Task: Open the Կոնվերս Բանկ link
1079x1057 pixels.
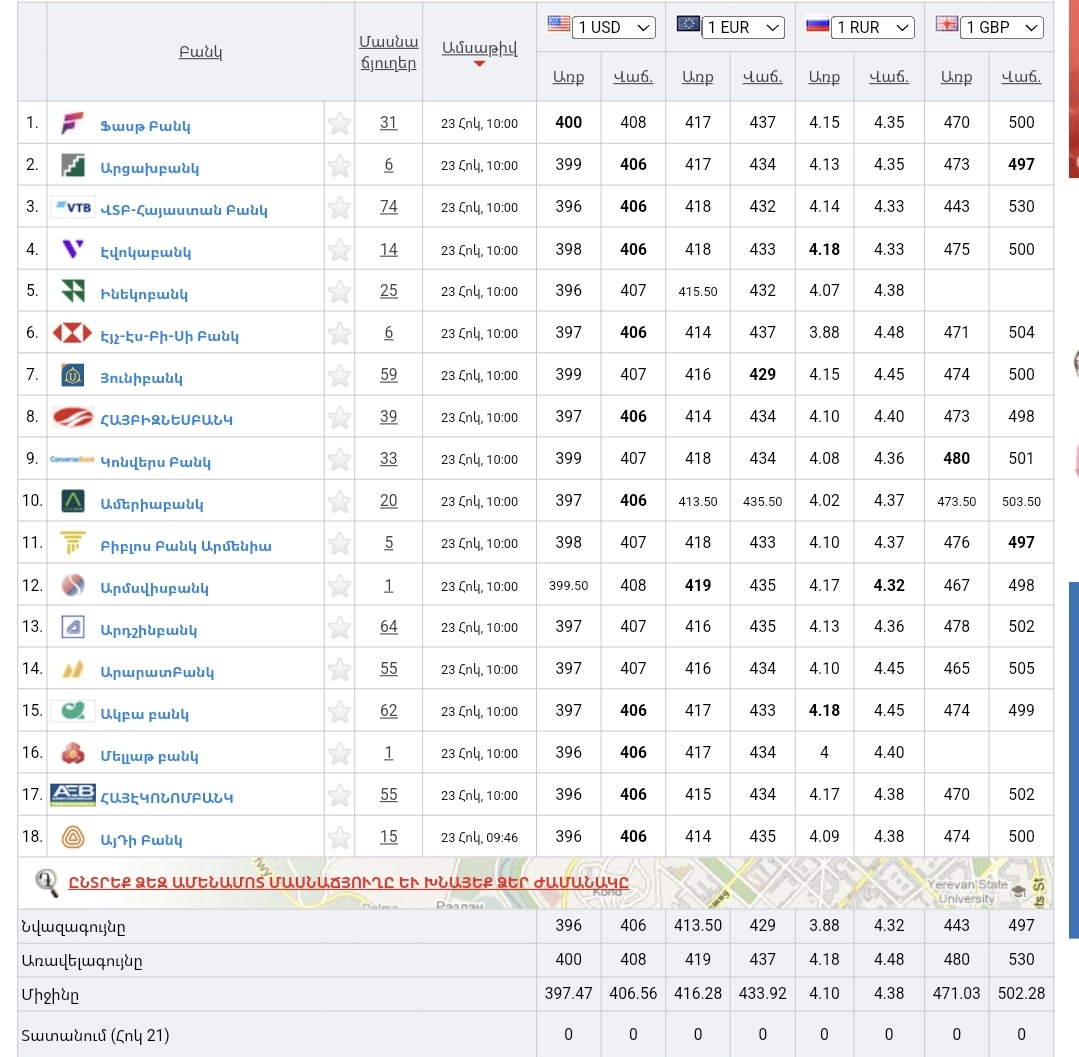Action: [156, 462]
